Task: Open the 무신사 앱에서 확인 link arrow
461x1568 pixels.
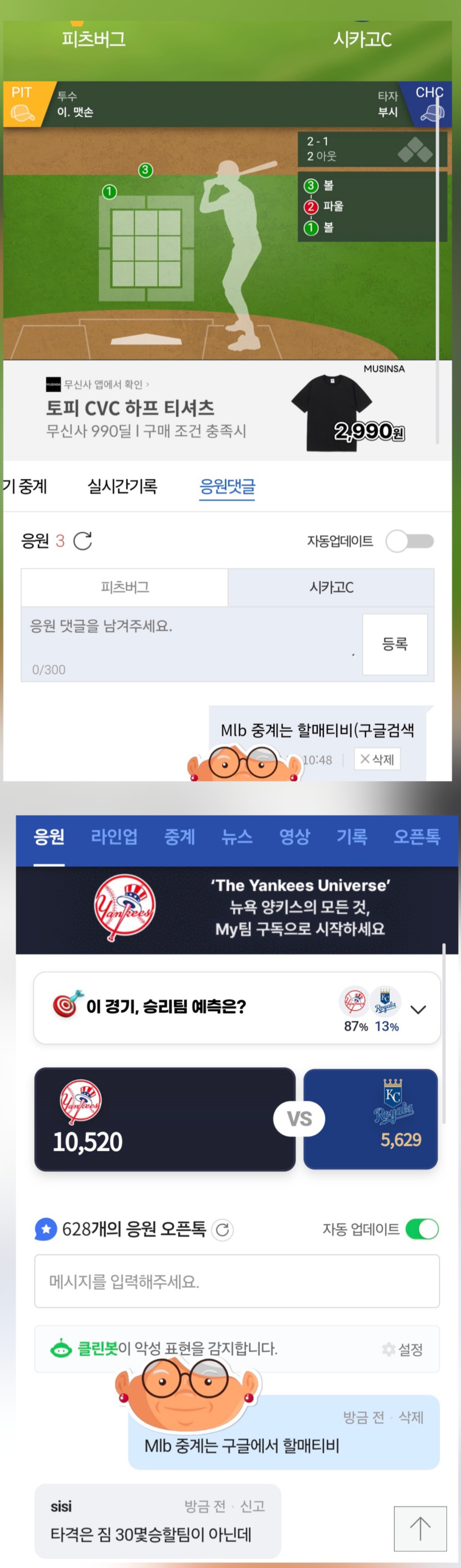Action: (x=147, y=384)
